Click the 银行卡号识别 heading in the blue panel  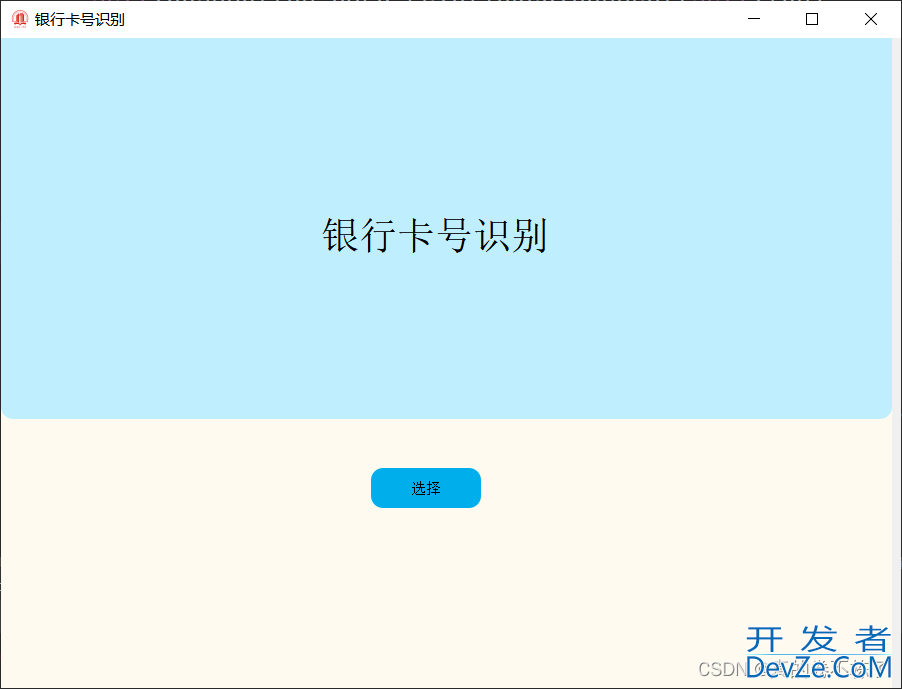pos(434,235)
